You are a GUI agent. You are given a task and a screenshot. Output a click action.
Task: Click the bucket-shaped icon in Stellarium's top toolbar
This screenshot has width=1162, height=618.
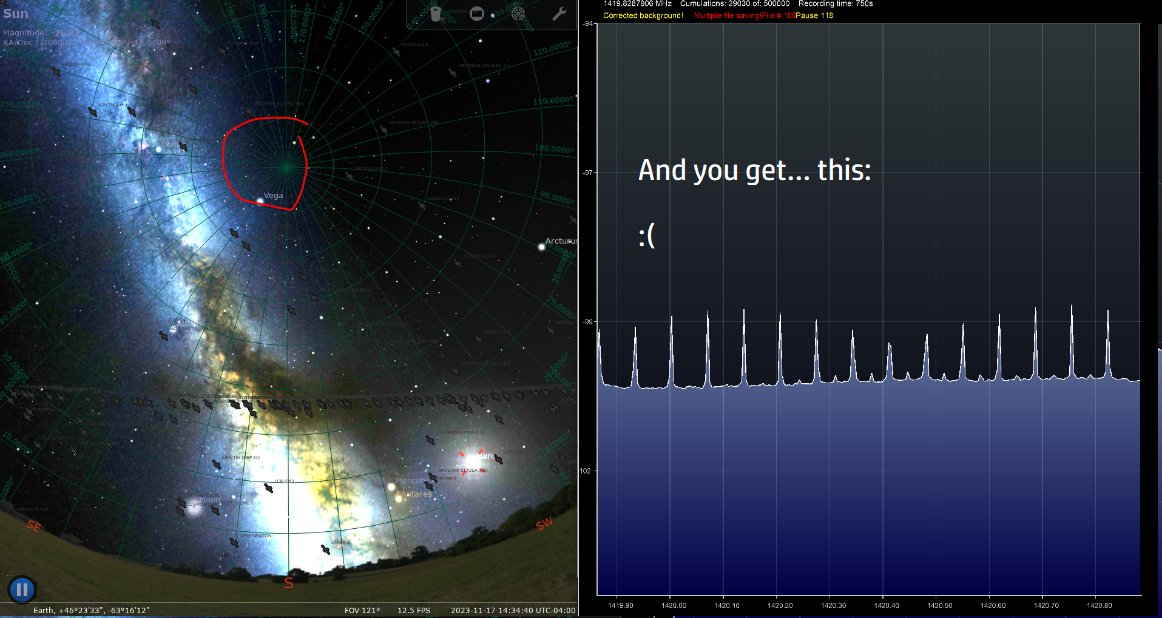point(436,13)
